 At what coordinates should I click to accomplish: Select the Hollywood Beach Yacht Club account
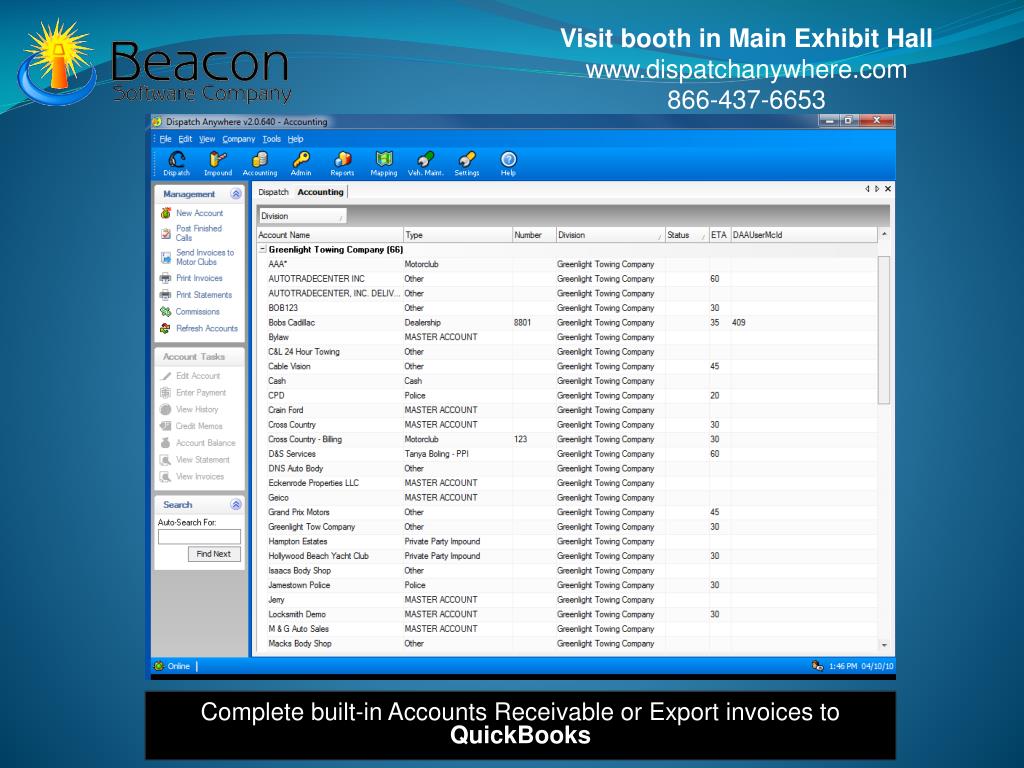coord(567,556)
